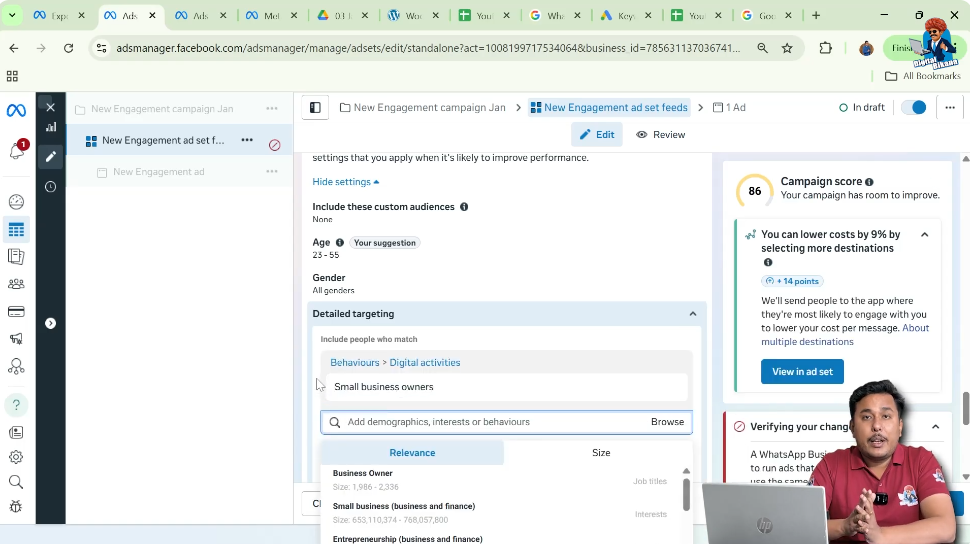Open the news page icon below Help
Screen dimensions: 970x544
(16, 432)
